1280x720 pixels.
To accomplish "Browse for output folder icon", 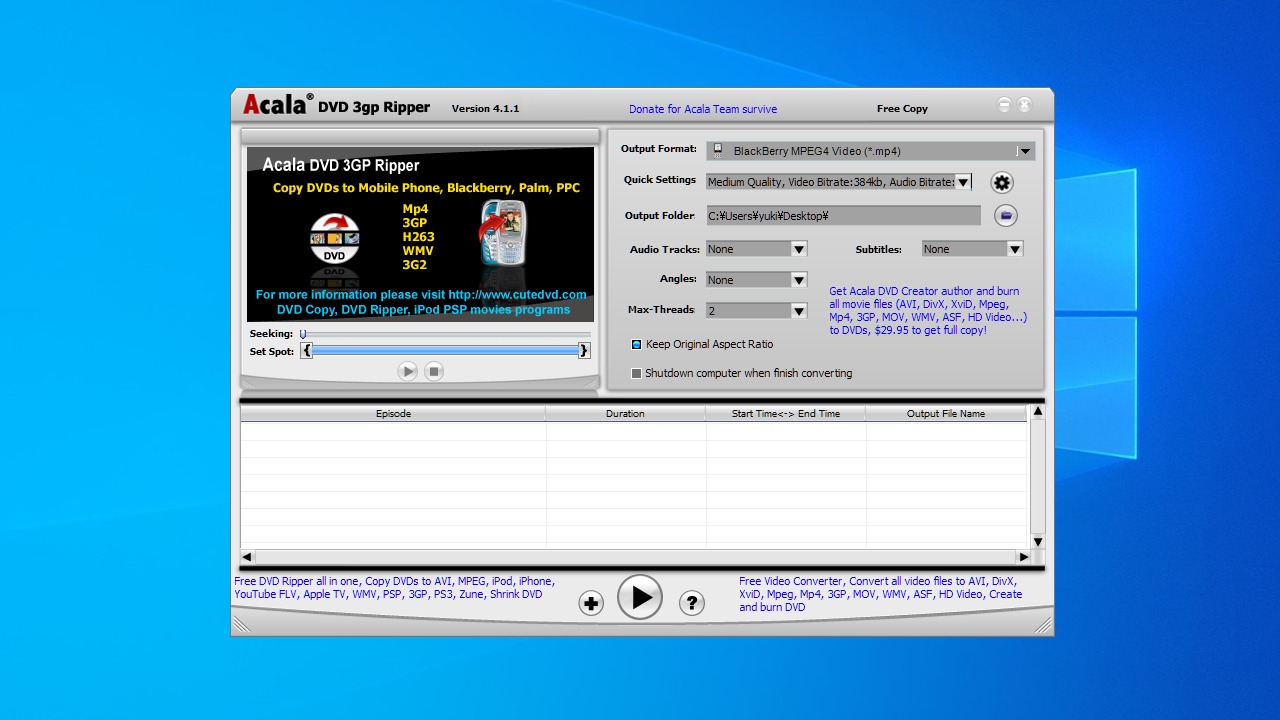I will click(1006, 215).
